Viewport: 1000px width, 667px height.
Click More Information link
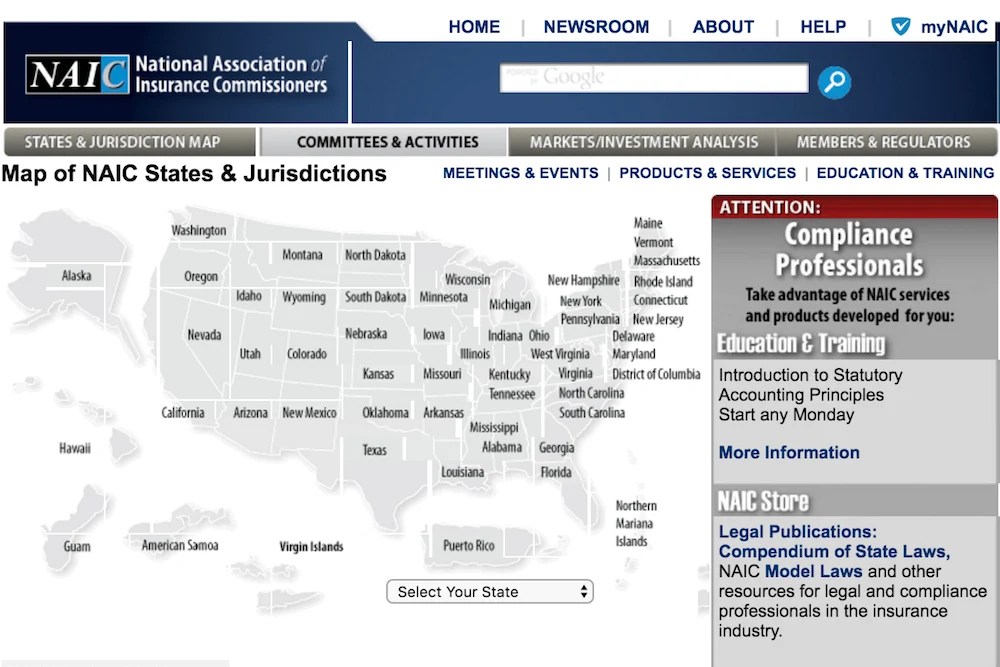pos(789,452)
